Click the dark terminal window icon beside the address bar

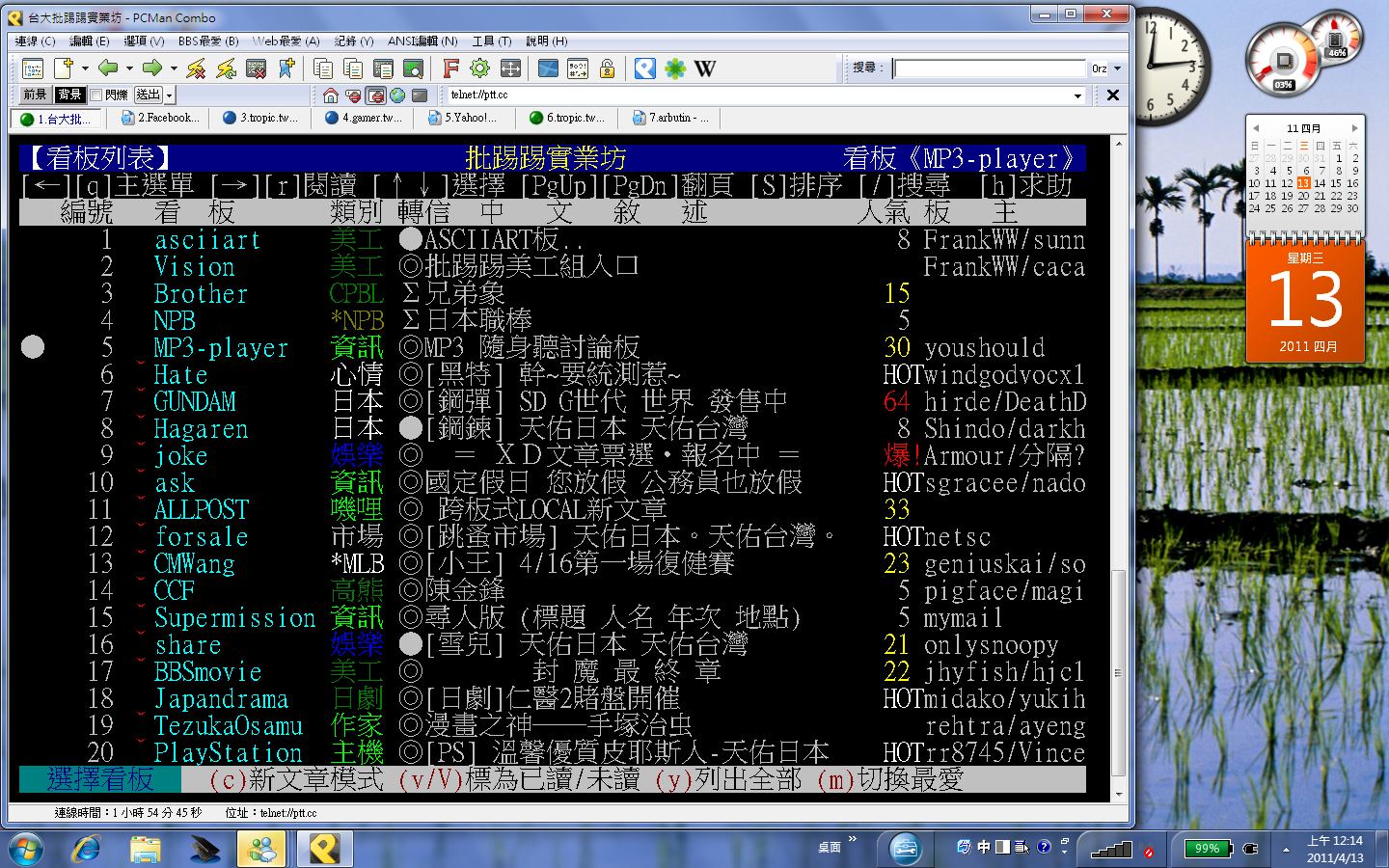coord(420,95)
